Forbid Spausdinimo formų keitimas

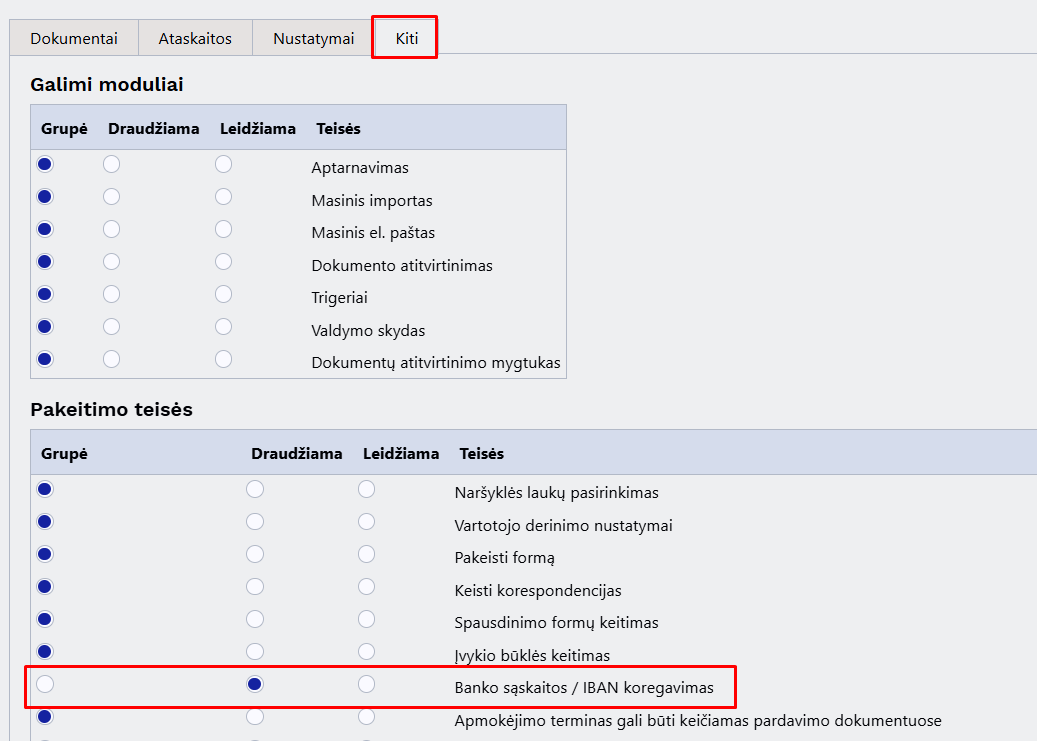pos(255,619)
